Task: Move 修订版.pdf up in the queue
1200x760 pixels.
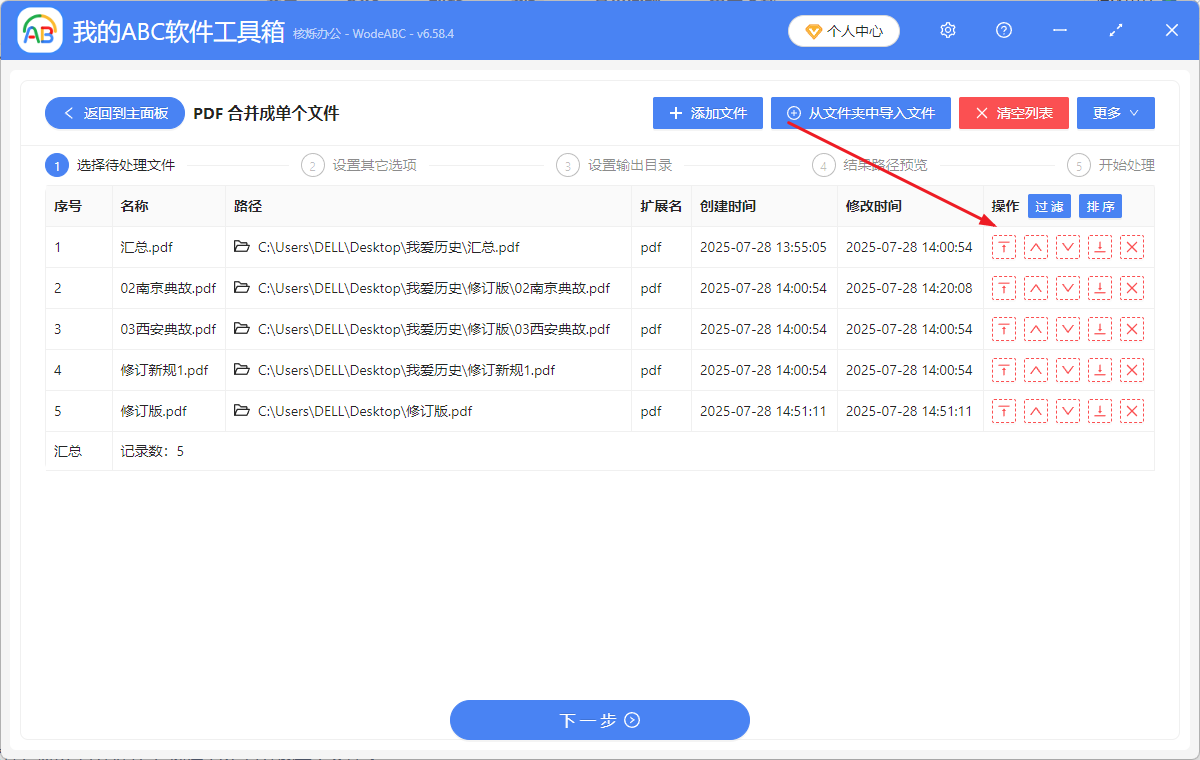Action: (x=1035, y=410)
